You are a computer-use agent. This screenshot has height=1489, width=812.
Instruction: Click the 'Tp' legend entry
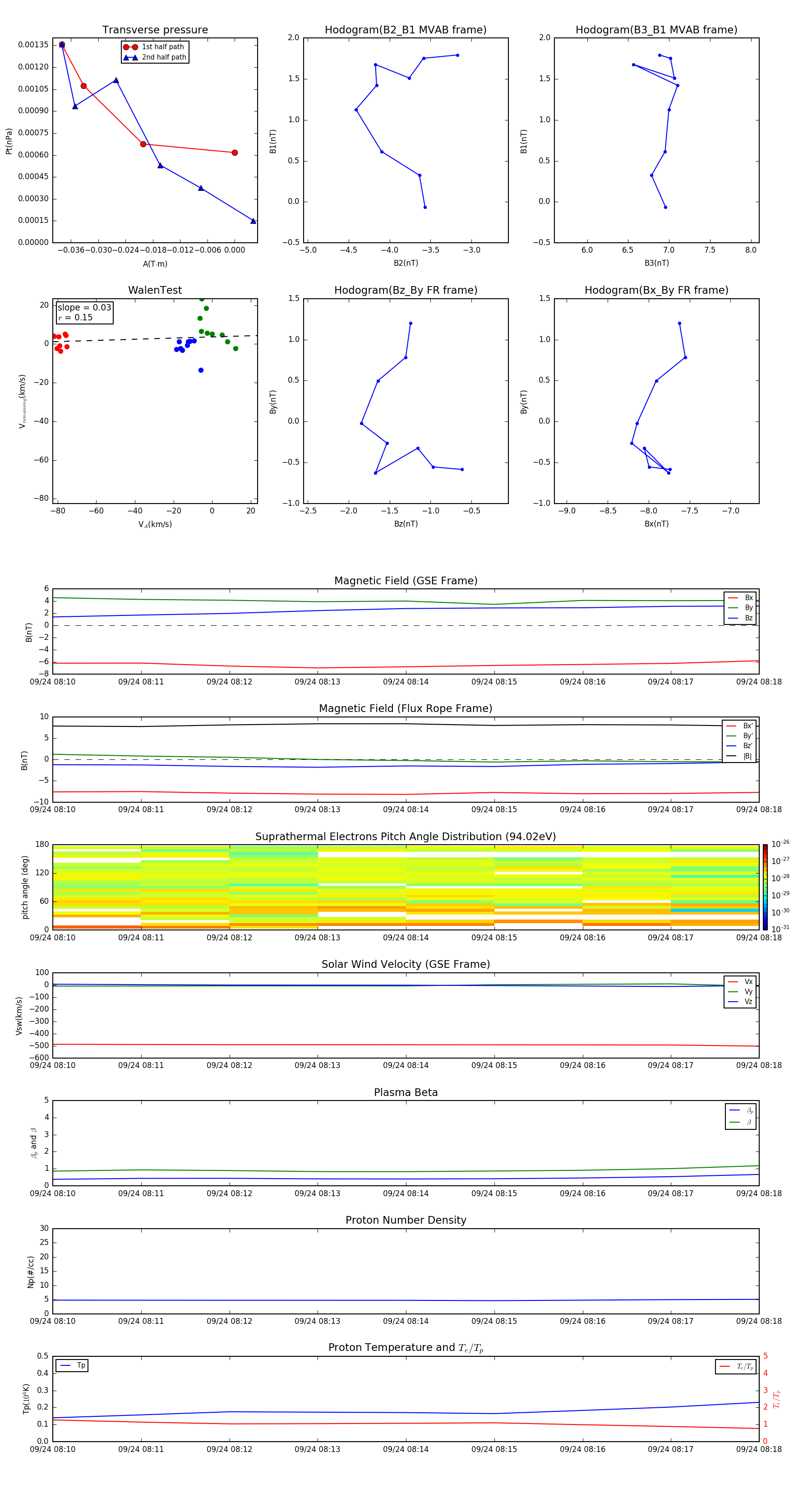pos(72,1365)
